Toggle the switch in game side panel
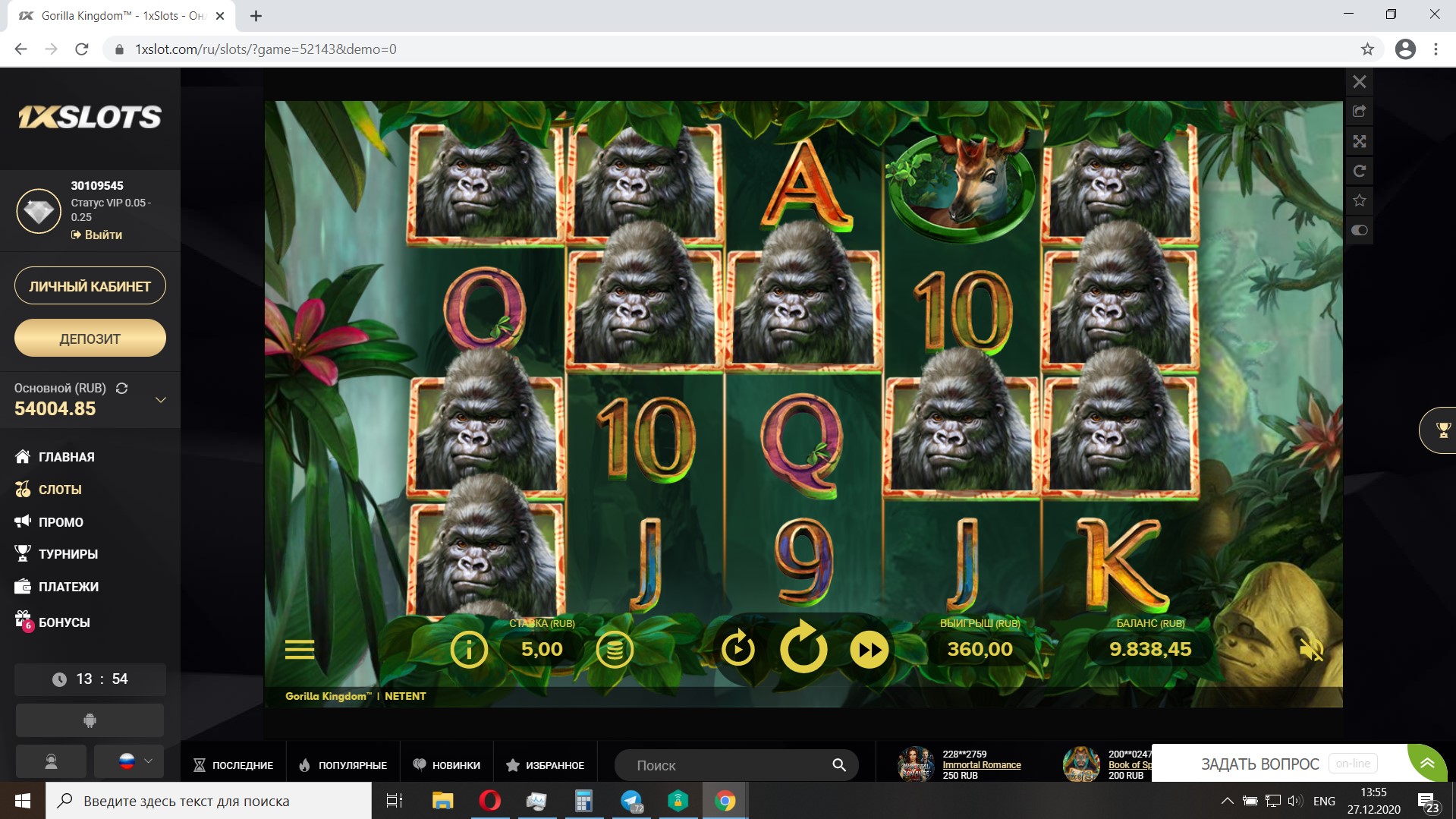Image resolution: width=1456 pixels, height=819 pixels. (1360, 230)
